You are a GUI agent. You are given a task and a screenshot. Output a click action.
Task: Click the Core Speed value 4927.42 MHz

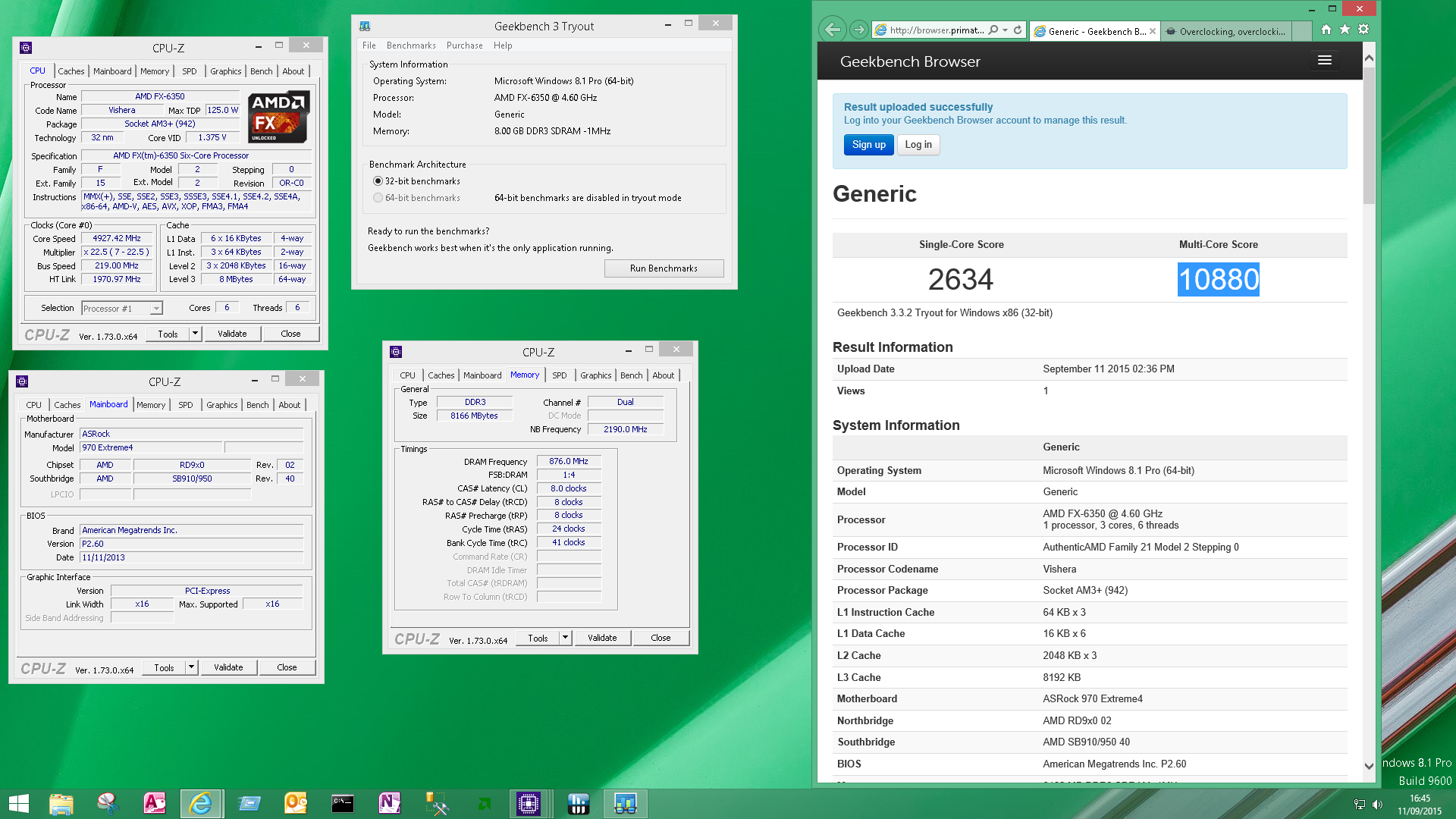pyautogui.click(x=117, y=238)
